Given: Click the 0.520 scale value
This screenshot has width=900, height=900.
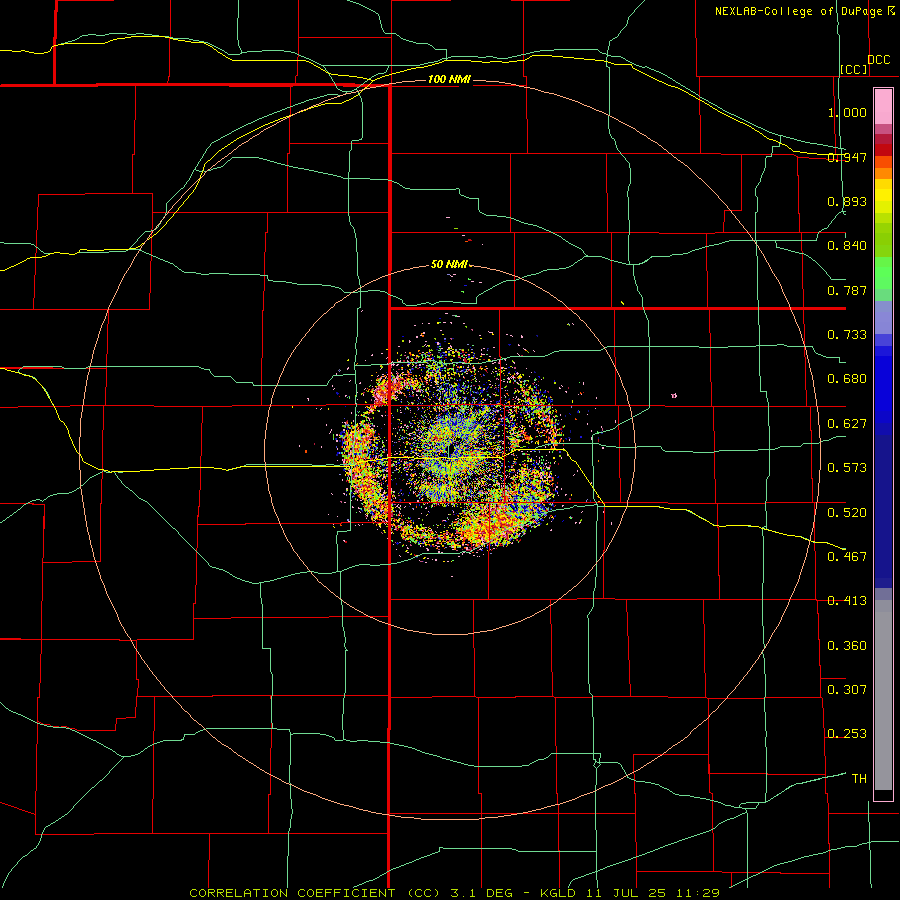Looking at the screenshot, I should point(847,513).
